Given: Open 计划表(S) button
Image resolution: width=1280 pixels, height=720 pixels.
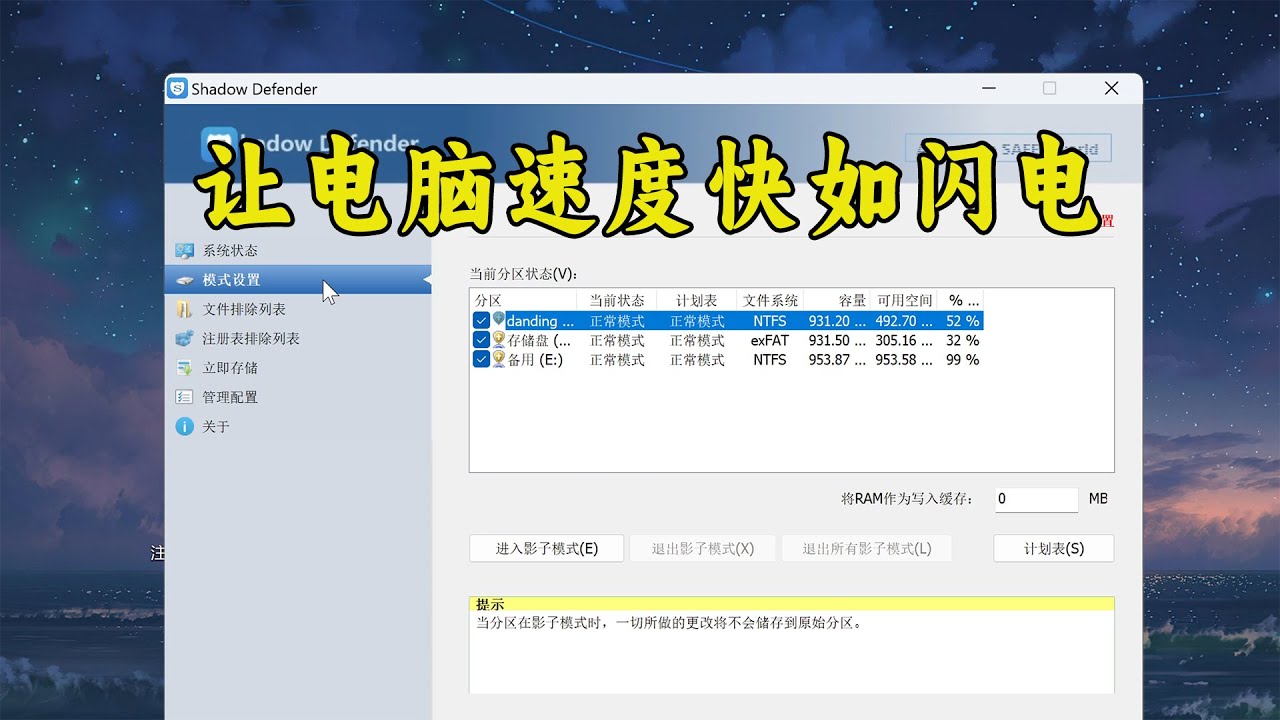Looking at the screenshot, I should (1054, 549).
